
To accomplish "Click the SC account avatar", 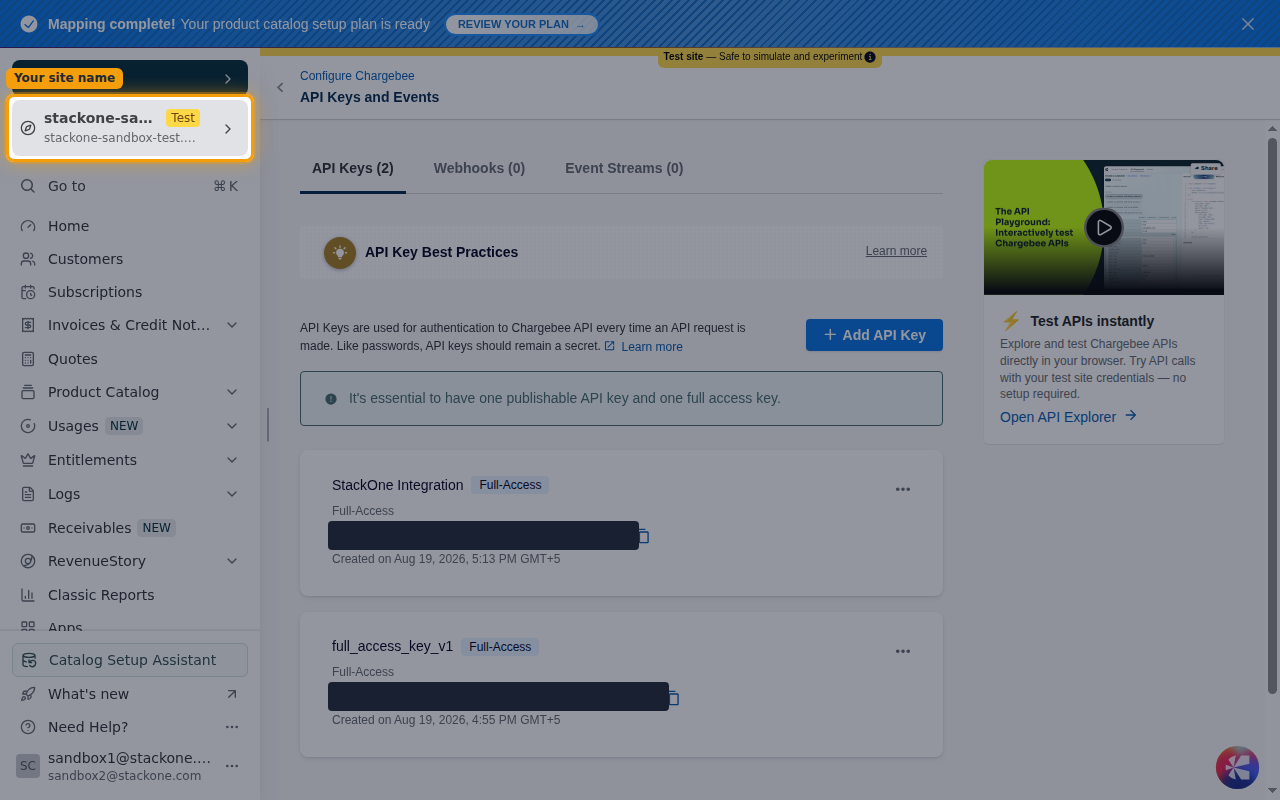I will click(x=28, y=766).
